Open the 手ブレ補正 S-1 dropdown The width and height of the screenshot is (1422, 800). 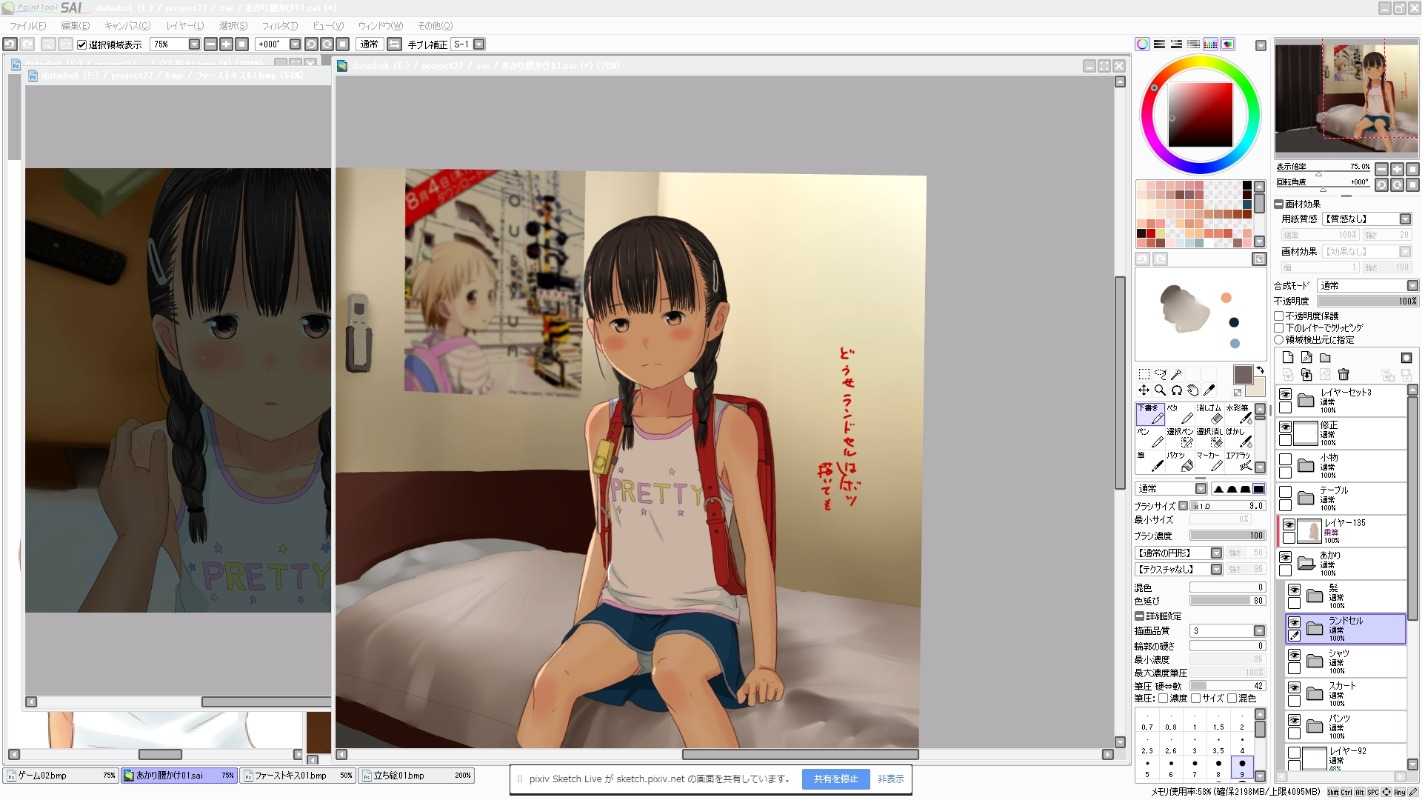[x=479, y=44]
